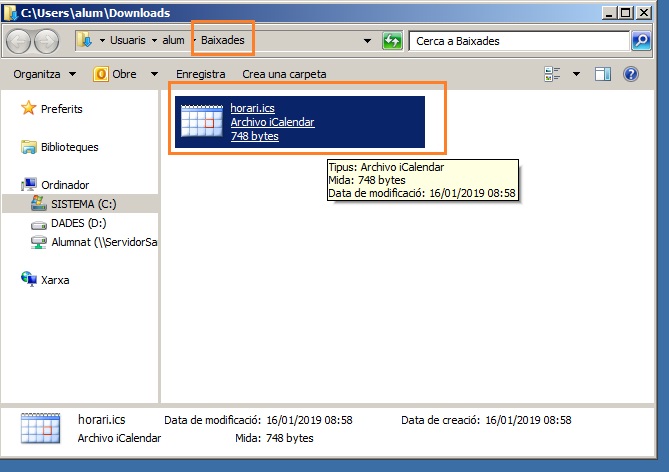The height and width of the screenshot is (472, 669).
Task: Click Archivo iCalendar type in file tile
Action: click(272, 122)
